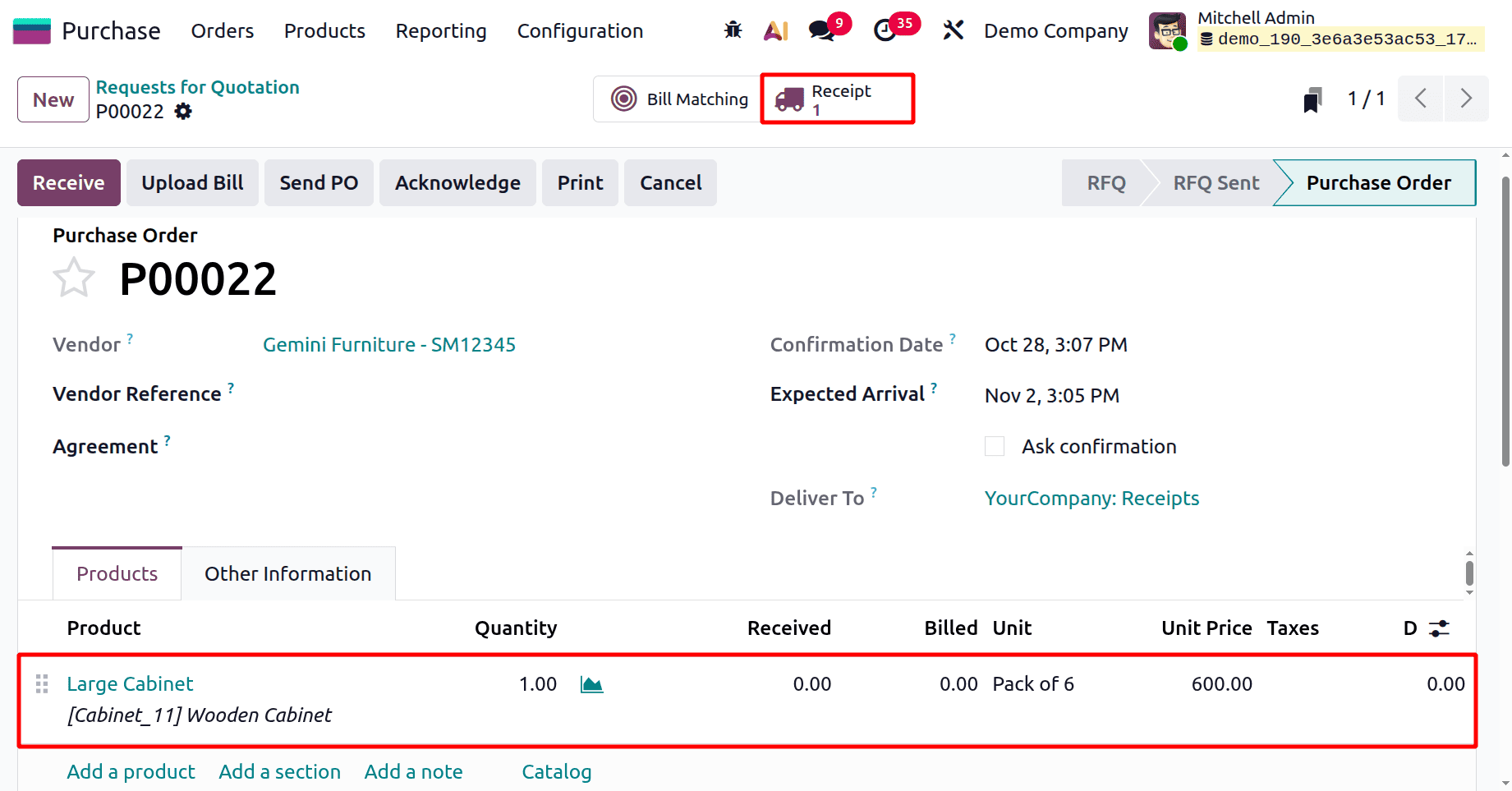
Task: Click the Receive button
Action: click(68, 182)
